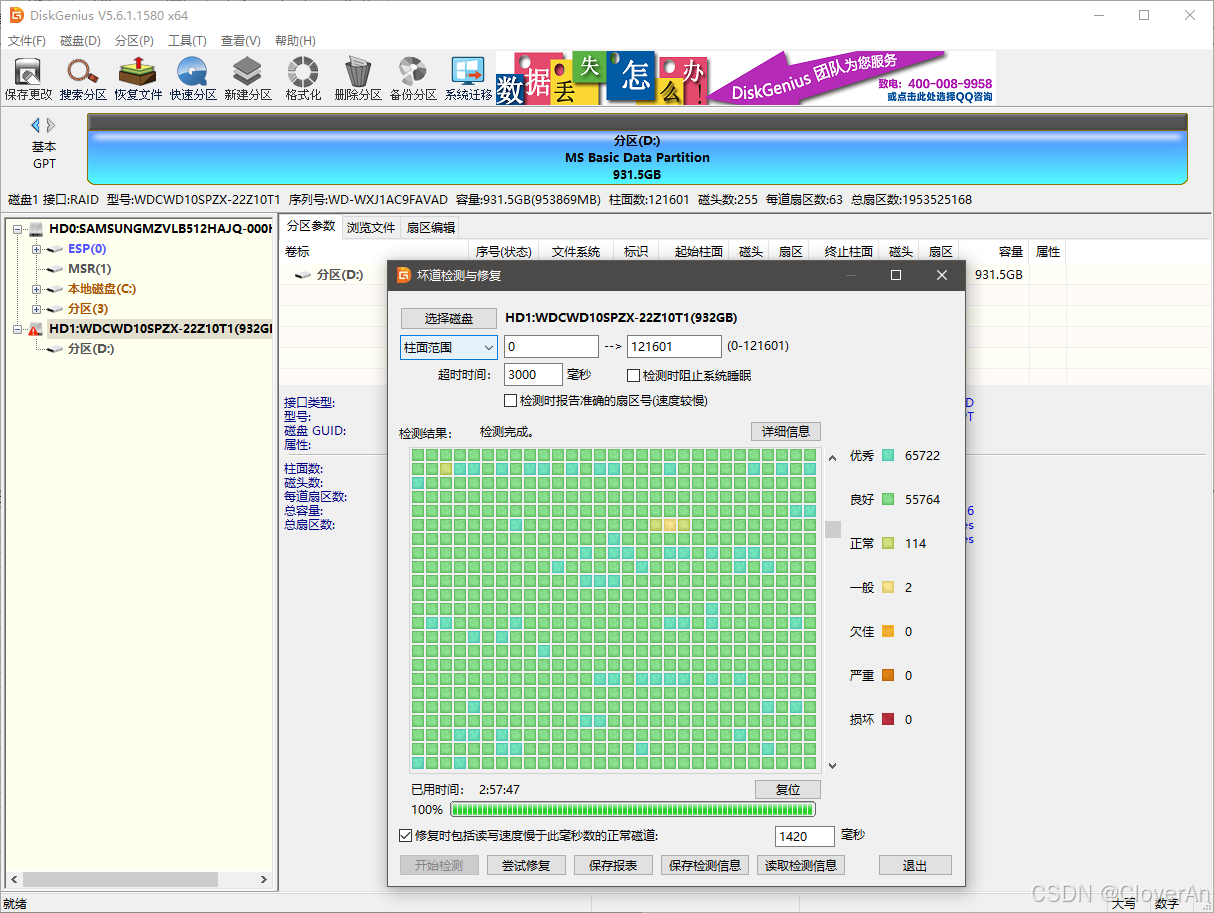Uncheck the 修复时包括读写速度慢 checkbox

tap(405, 835)
